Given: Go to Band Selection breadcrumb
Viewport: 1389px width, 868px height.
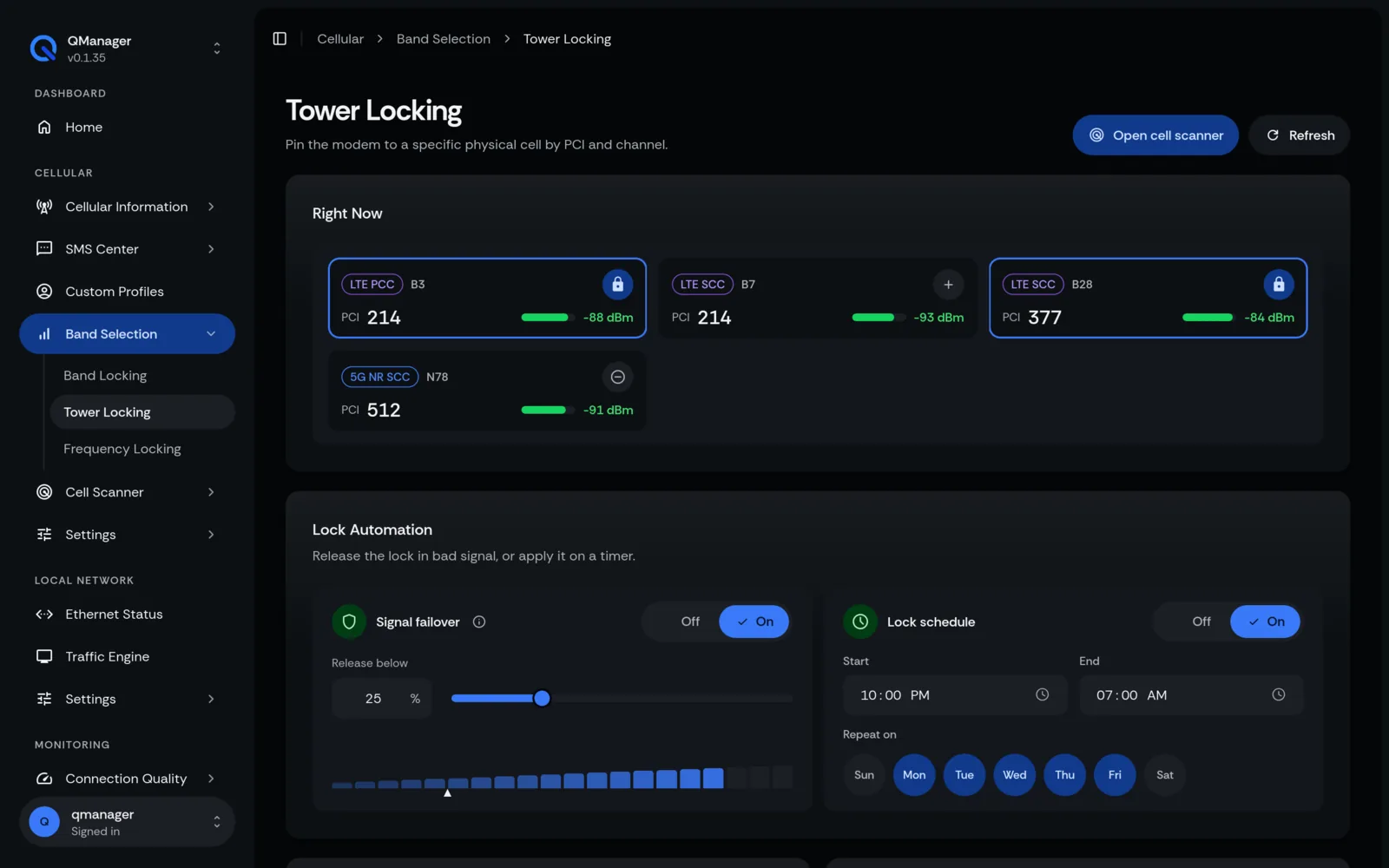Looking at the screenshot, I should 444,39.
